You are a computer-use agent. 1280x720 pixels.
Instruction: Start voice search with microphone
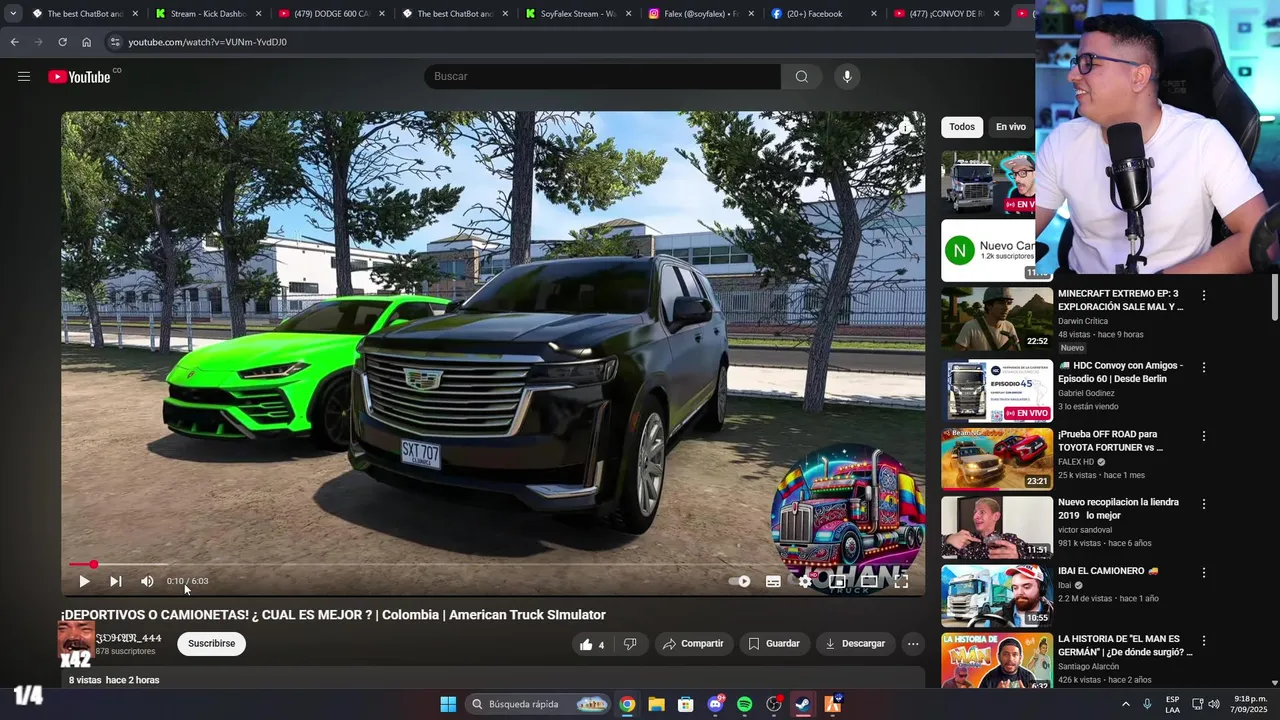click(x=847, y=76)
